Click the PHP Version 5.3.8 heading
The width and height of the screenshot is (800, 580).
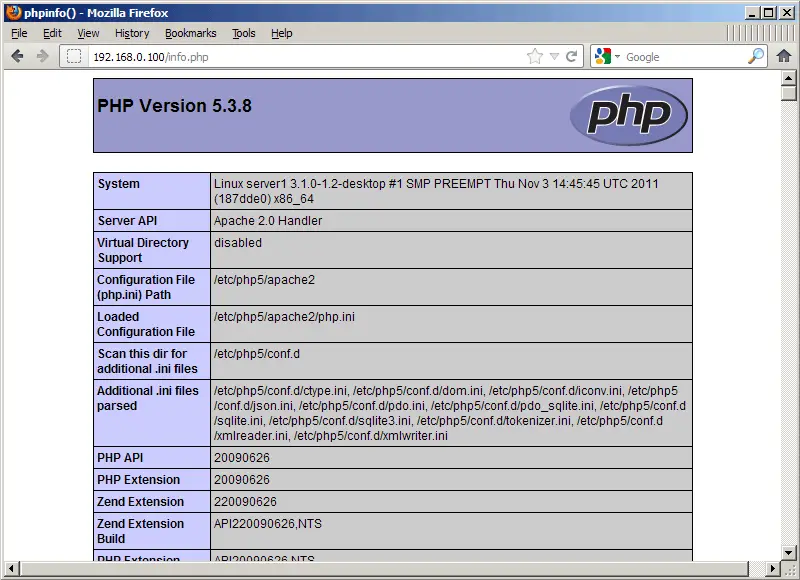[174, 106]
